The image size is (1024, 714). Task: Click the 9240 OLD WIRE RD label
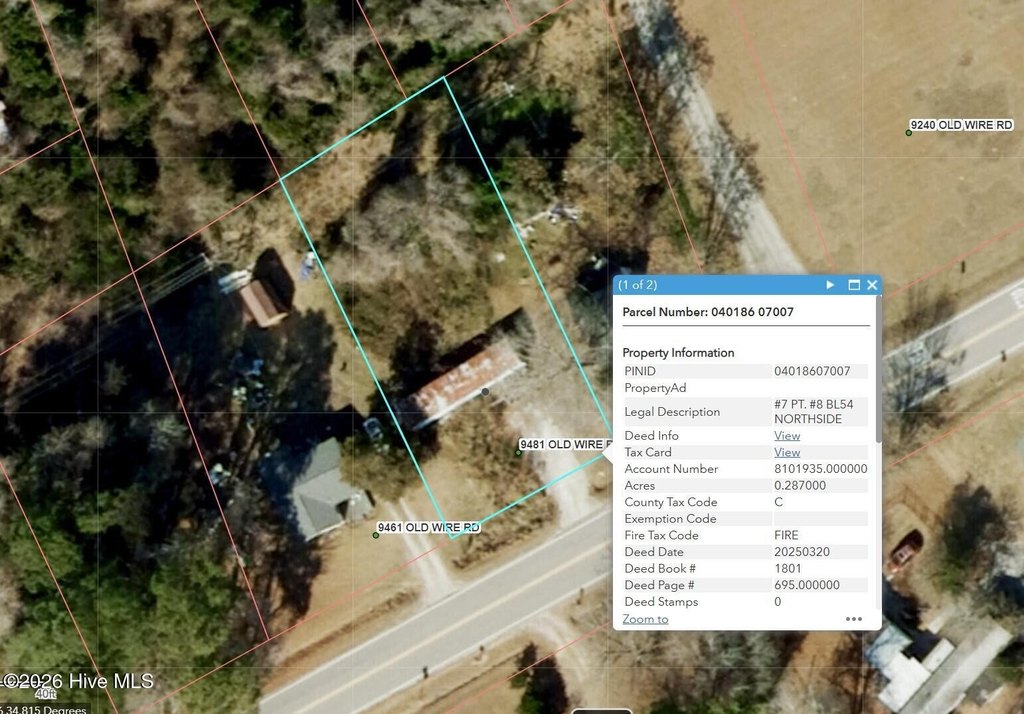[x=961, y=125]
